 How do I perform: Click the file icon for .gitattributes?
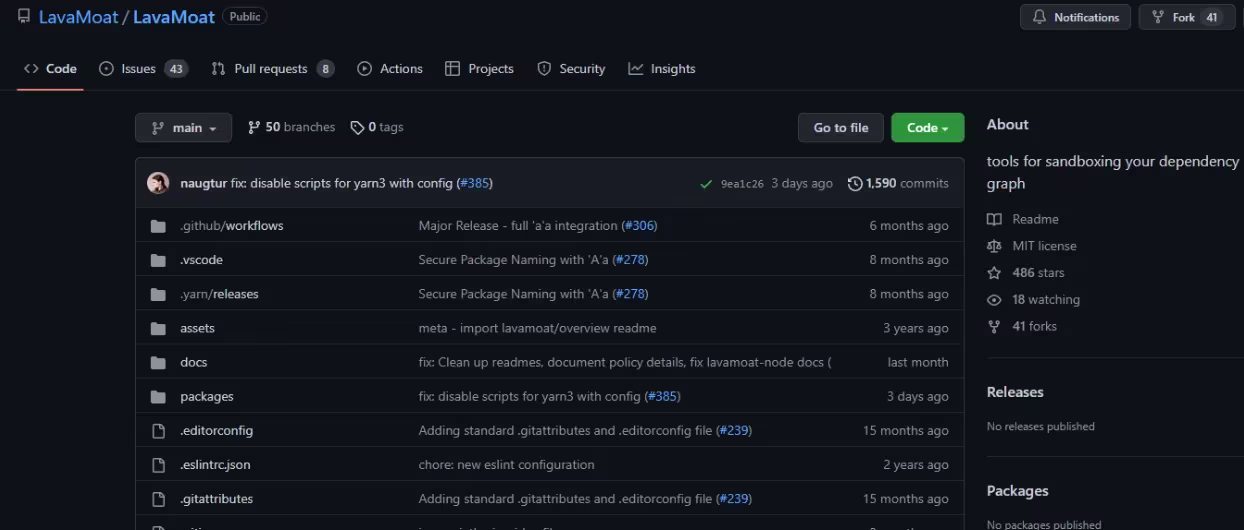(158, 499)
